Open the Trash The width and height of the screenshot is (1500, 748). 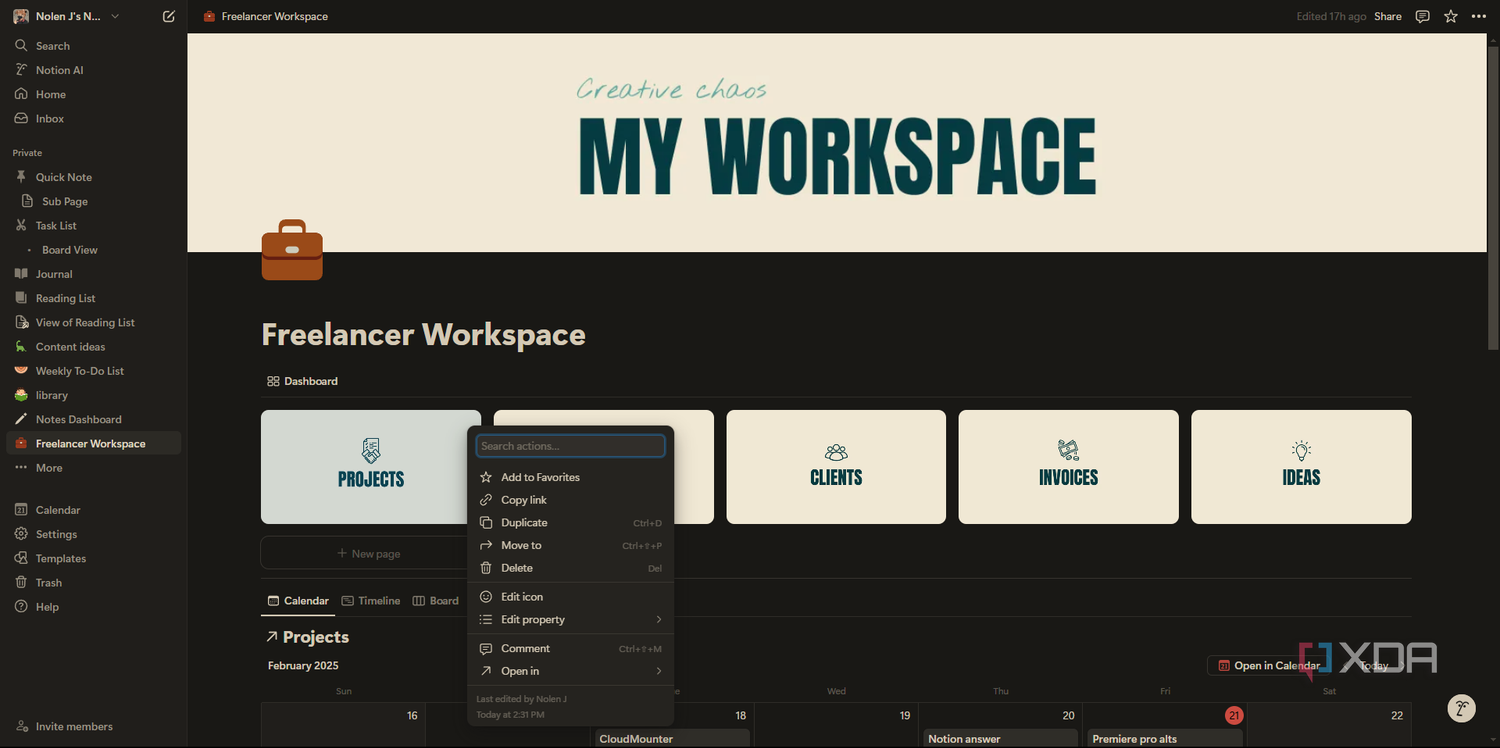coord(94,583)
